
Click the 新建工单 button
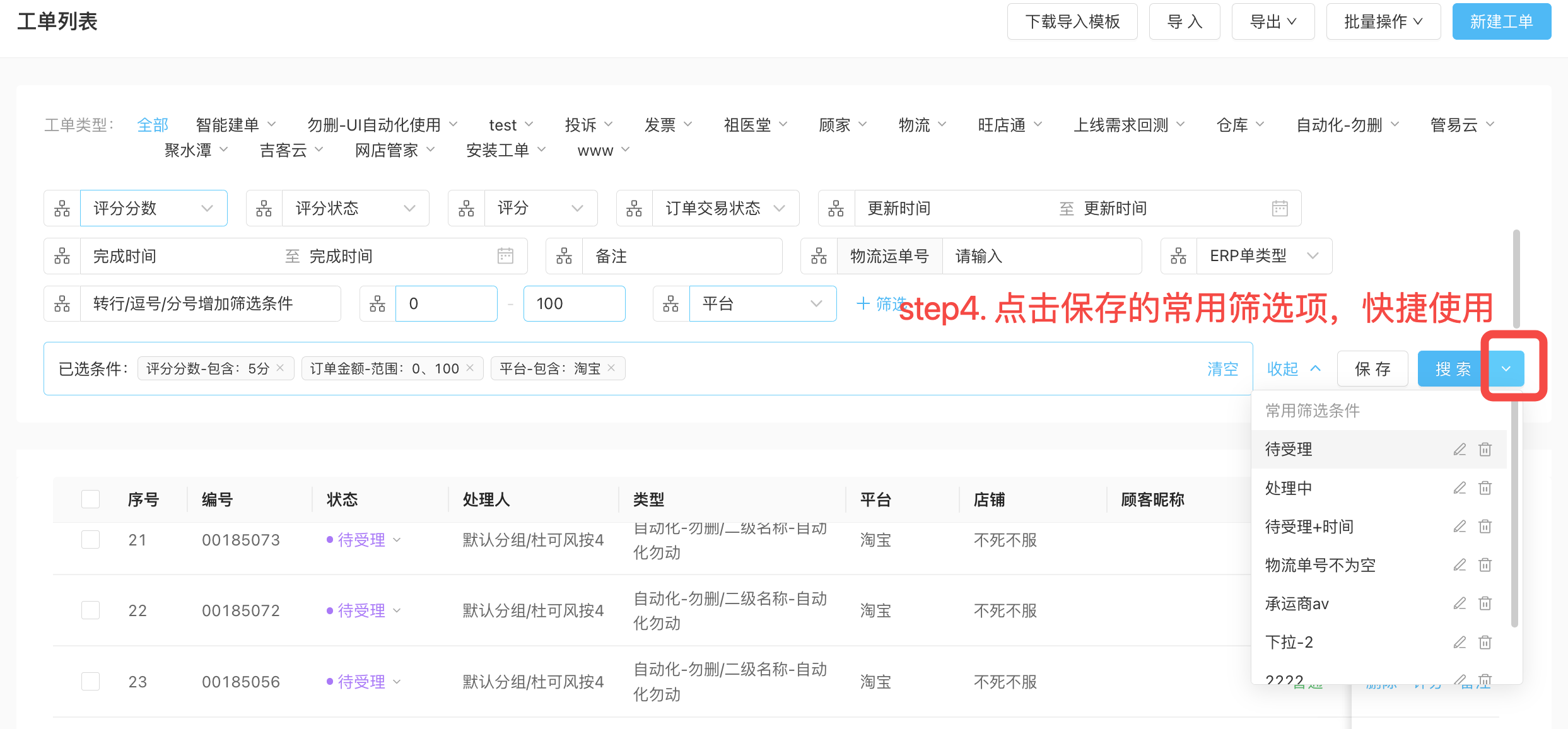click(1501, 21)
